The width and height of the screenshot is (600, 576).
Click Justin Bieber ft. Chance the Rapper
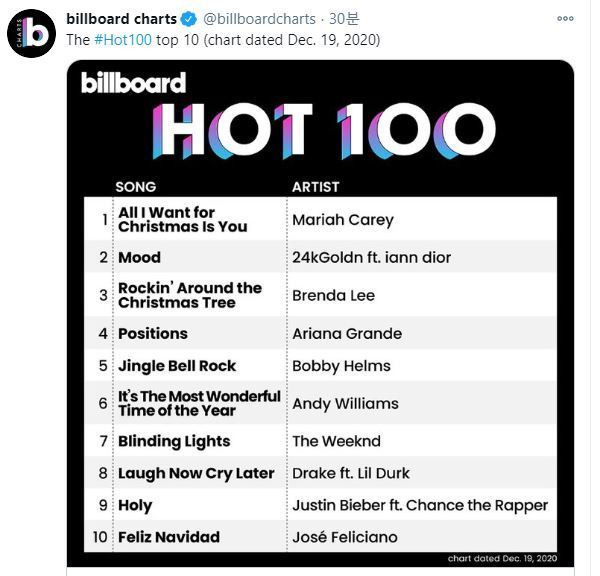coord(420,505)
